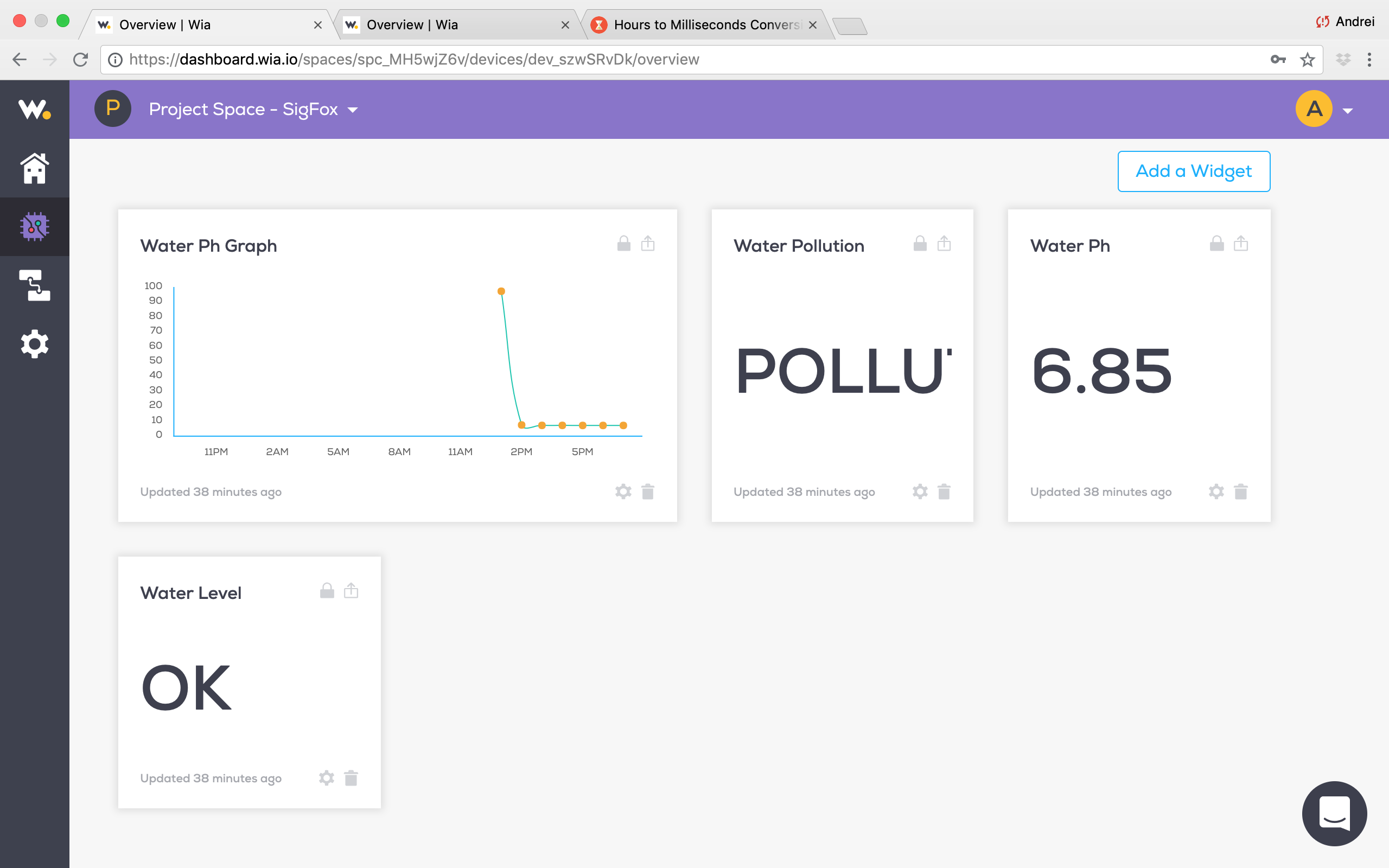Viewport: 1389px width, 868px height.
Task: Bookmark the page with the star
Action: [x=1307, y=59]
